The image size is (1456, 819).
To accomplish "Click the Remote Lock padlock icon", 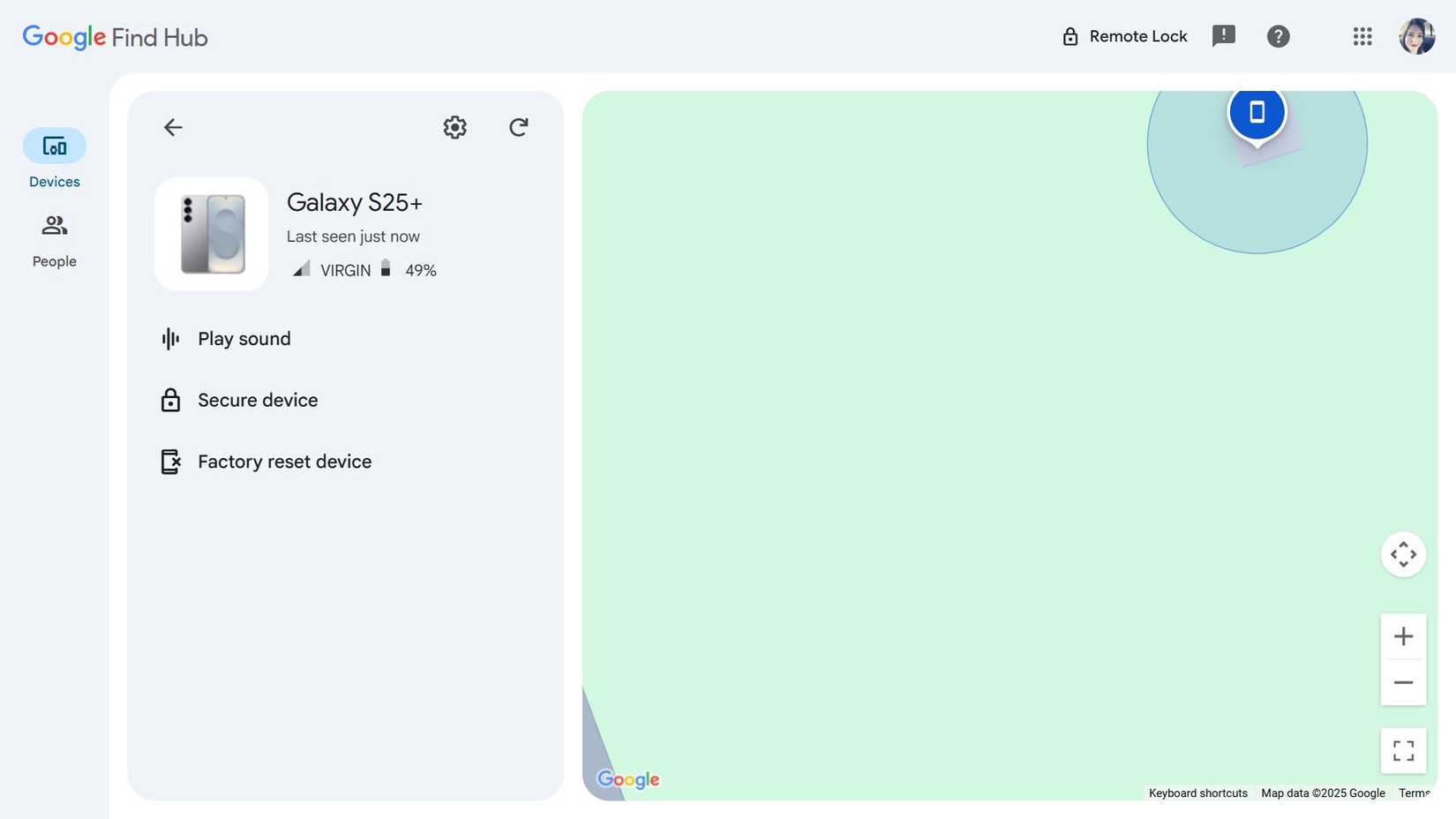I will tap(1070, 36).
